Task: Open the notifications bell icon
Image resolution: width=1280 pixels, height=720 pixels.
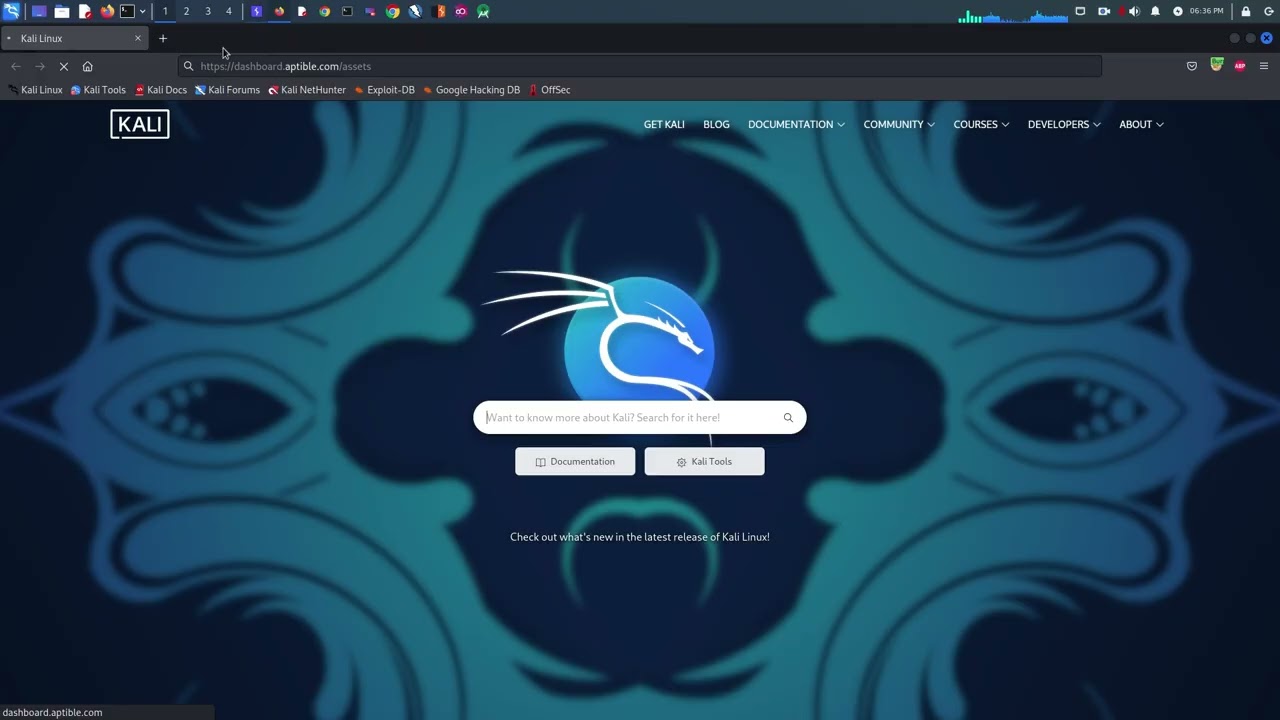Action: [1155, 11]
